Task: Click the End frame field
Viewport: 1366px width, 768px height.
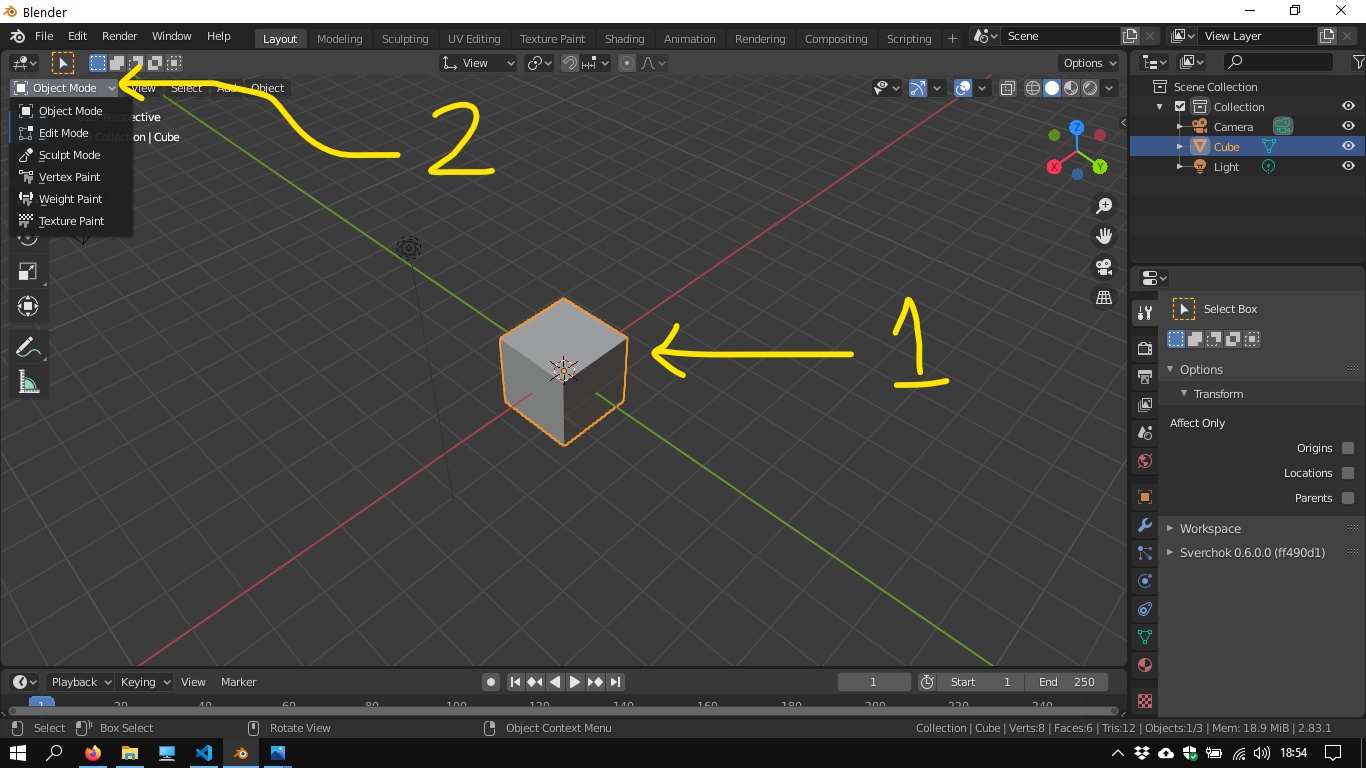Action: [x=1066, y=682]
